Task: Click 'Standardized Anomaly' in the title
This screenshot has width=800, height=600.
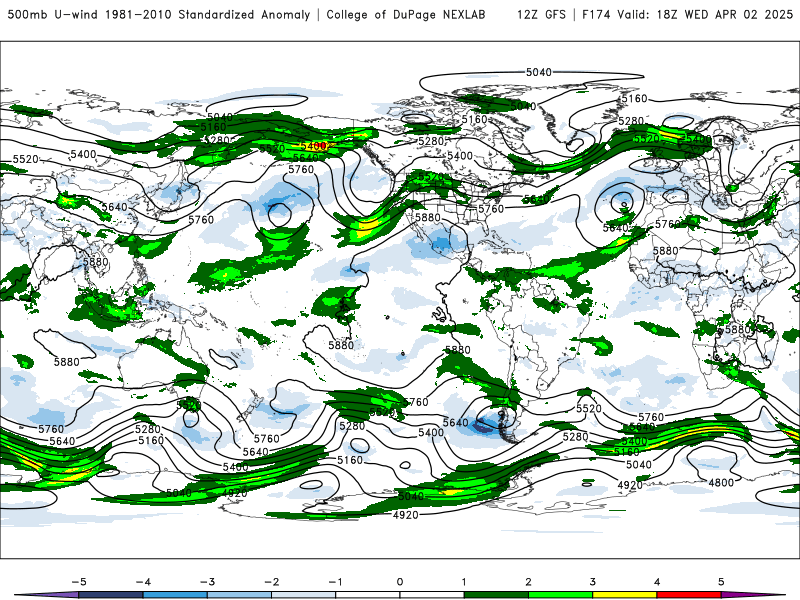Action: (244, 14)
